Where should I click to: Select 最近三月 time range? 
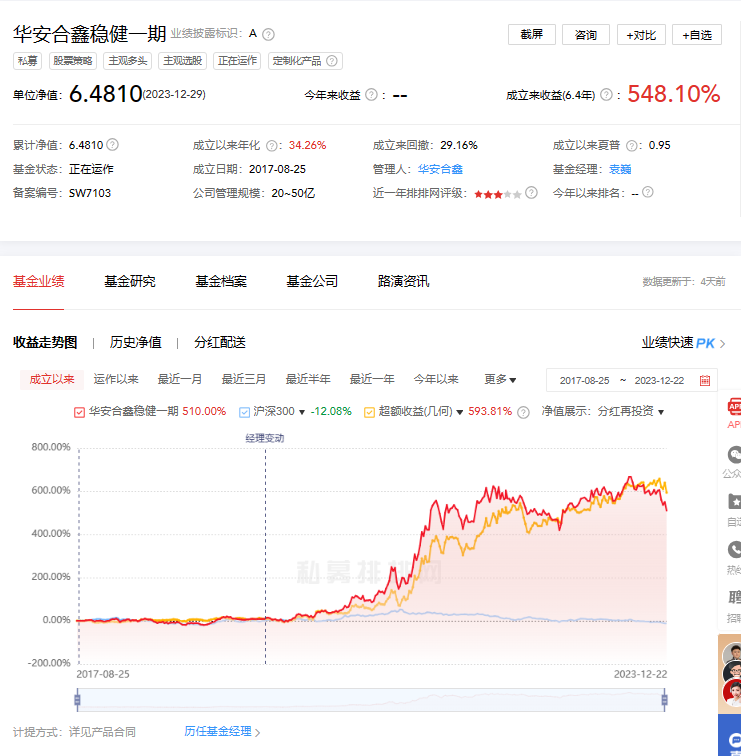click(244, 379)
